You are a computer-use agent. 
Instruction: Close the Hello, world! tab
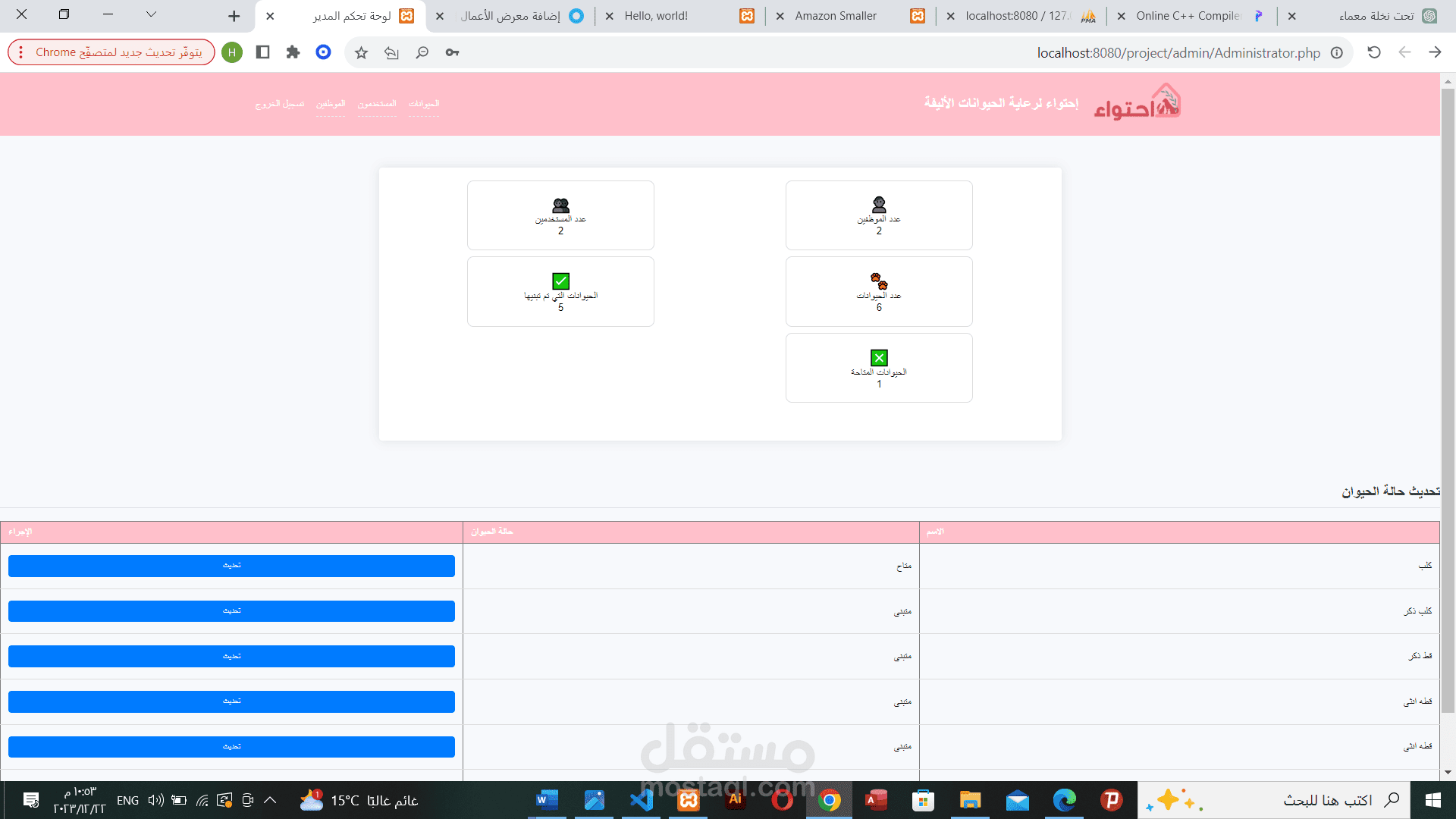(609, 16)
